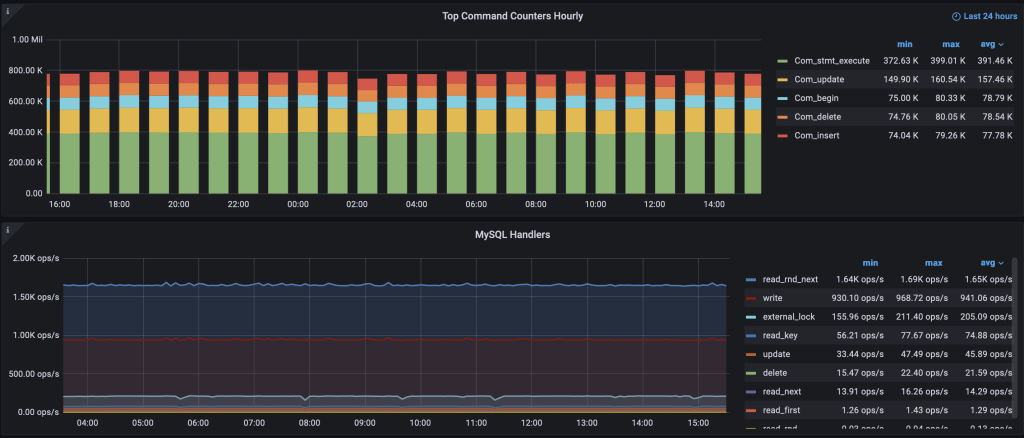Click read_rnd_next blue series color icon

750,280
